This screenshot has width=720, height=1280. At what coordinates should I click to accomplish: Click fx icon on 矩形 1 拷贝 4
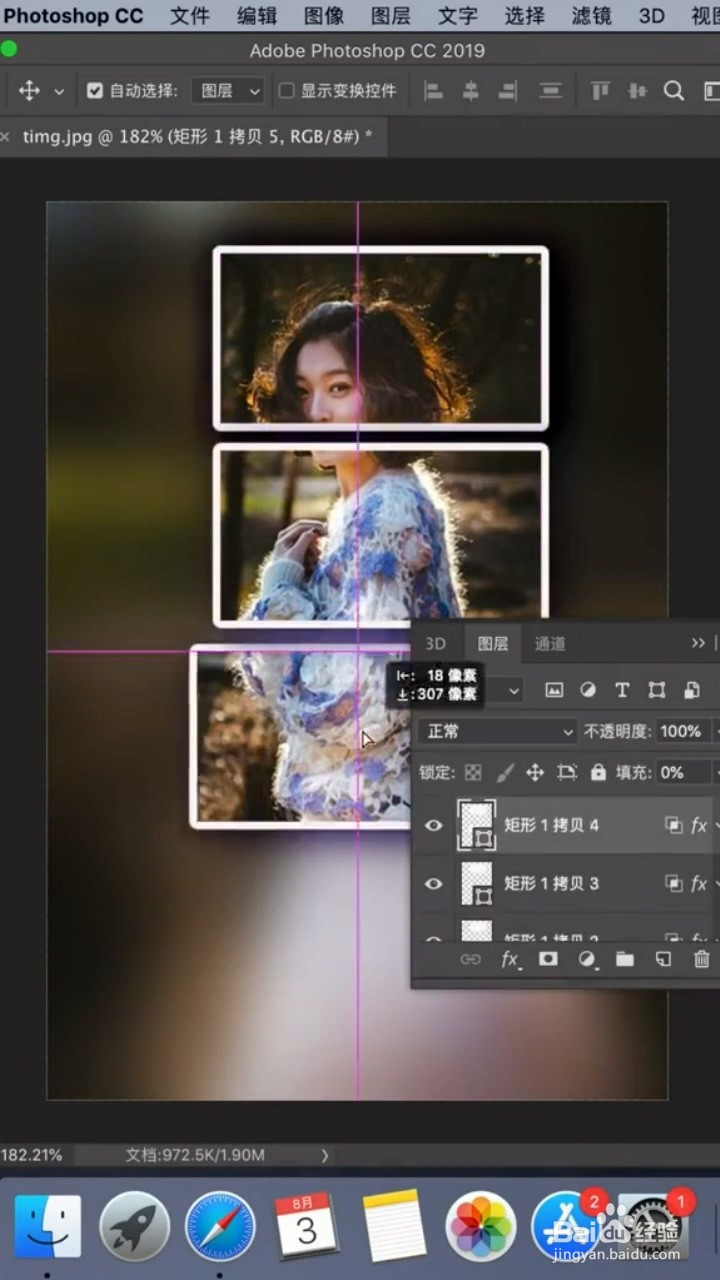click(x=698, y=826)
